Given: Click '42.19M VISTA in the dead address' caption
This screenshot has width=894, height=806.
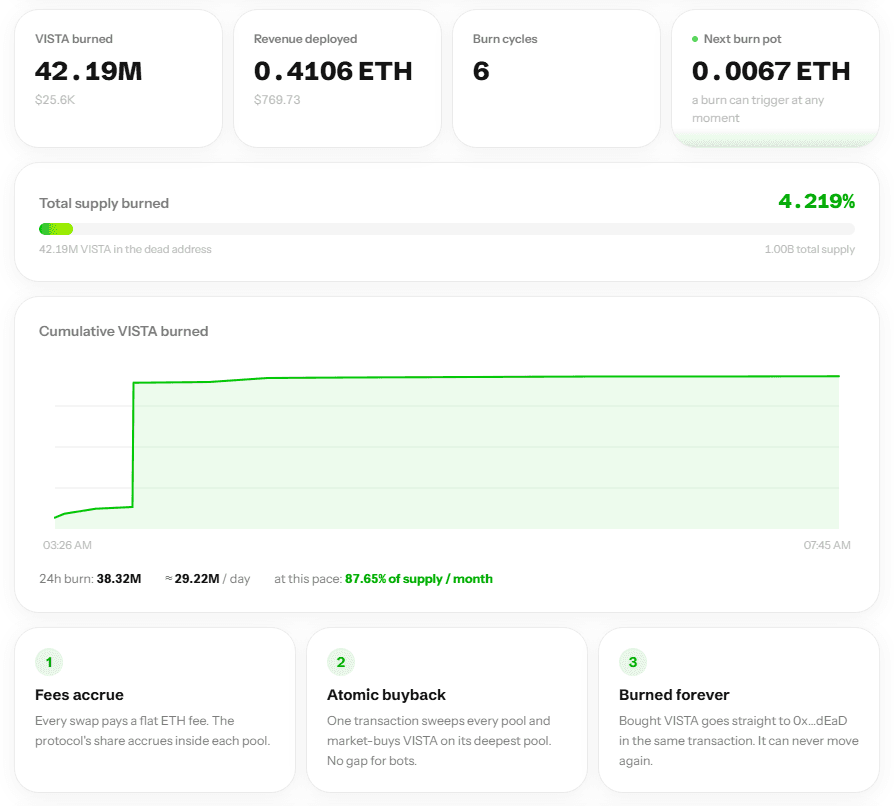Looking at the screenshot, I should pos(125,249).
